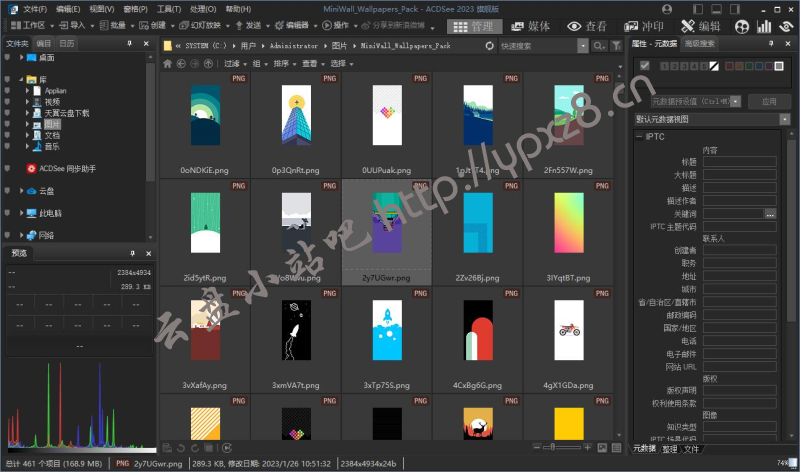Click the 管理 manage mode button
Image resolution: width=800 pixels, height=472 pixels.
pyautogui.click(x=474, y=27)
